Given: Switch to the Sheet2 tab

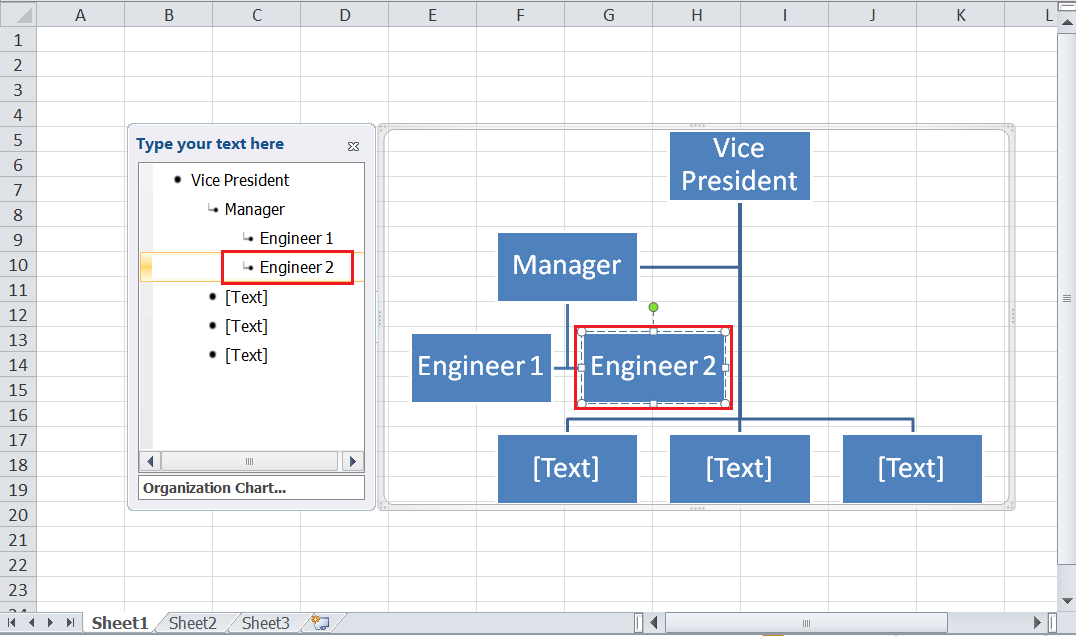Looking at the screenshot, I should 193,623.
